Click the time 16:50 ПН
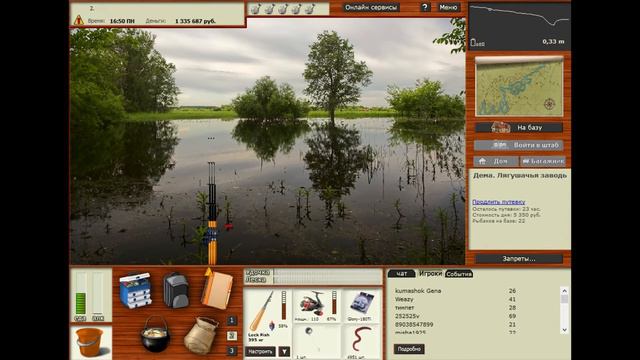The width and height of the screenshot is (640, 360). [x=122, y=21]
